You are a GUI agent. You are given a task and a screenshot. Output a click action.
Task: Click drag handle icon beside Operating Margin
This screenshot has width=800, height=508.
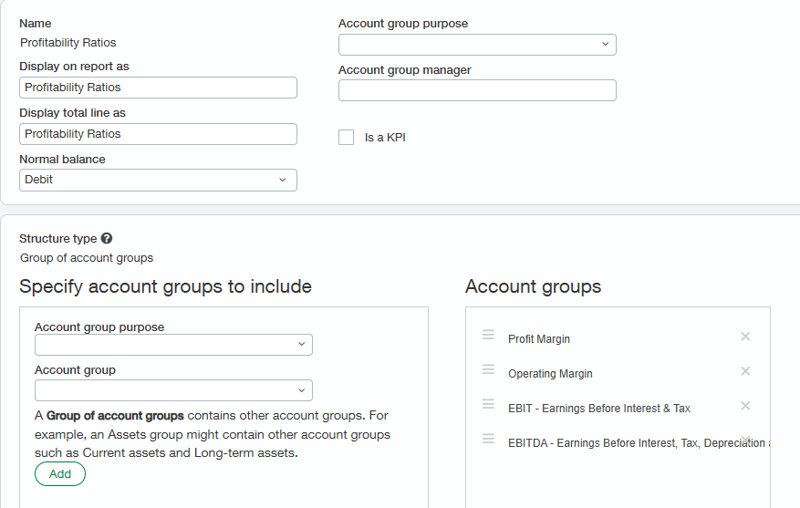point(488,370)
